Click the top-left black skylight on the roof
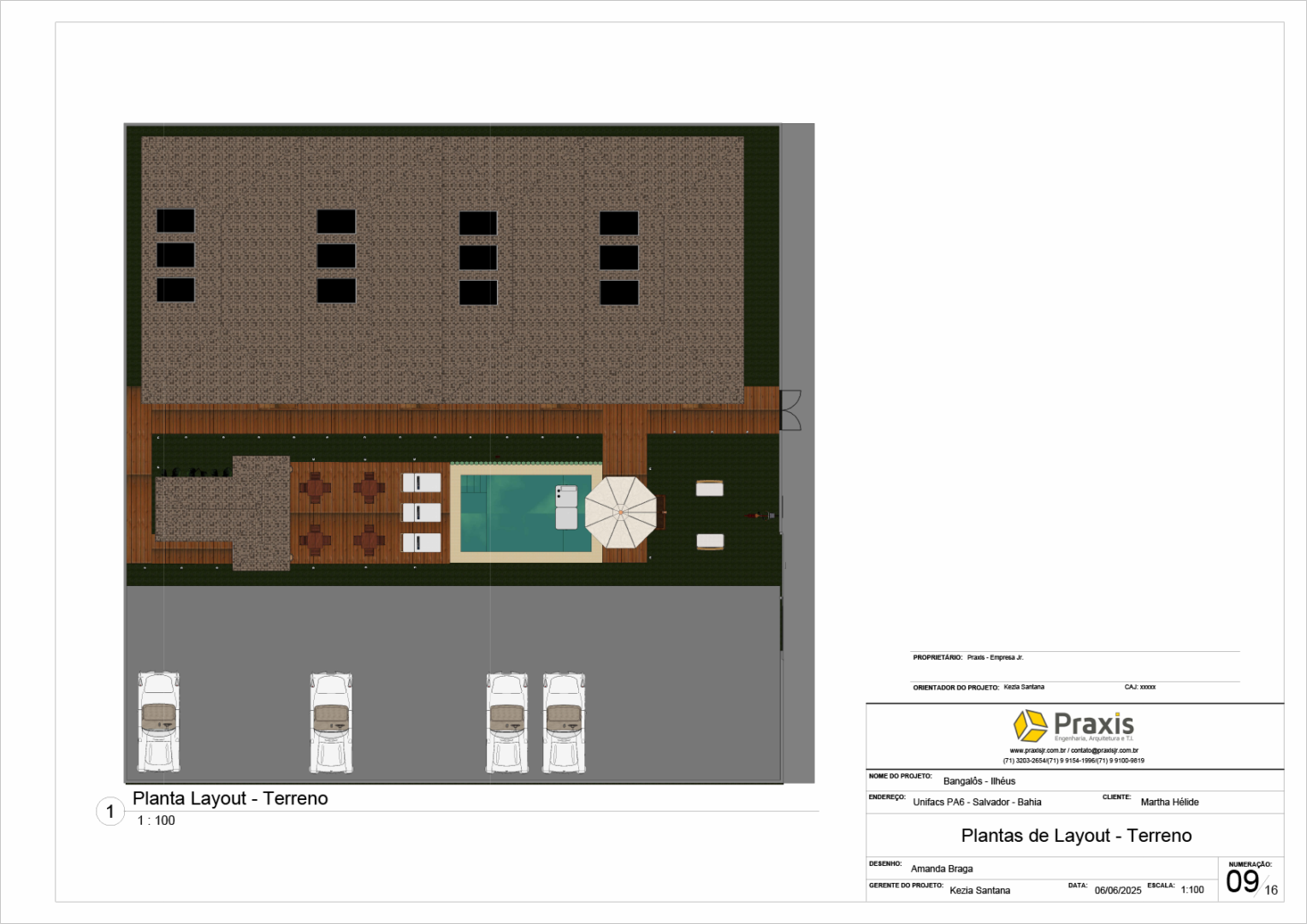1307x924 pixels. tap(175, 221)
